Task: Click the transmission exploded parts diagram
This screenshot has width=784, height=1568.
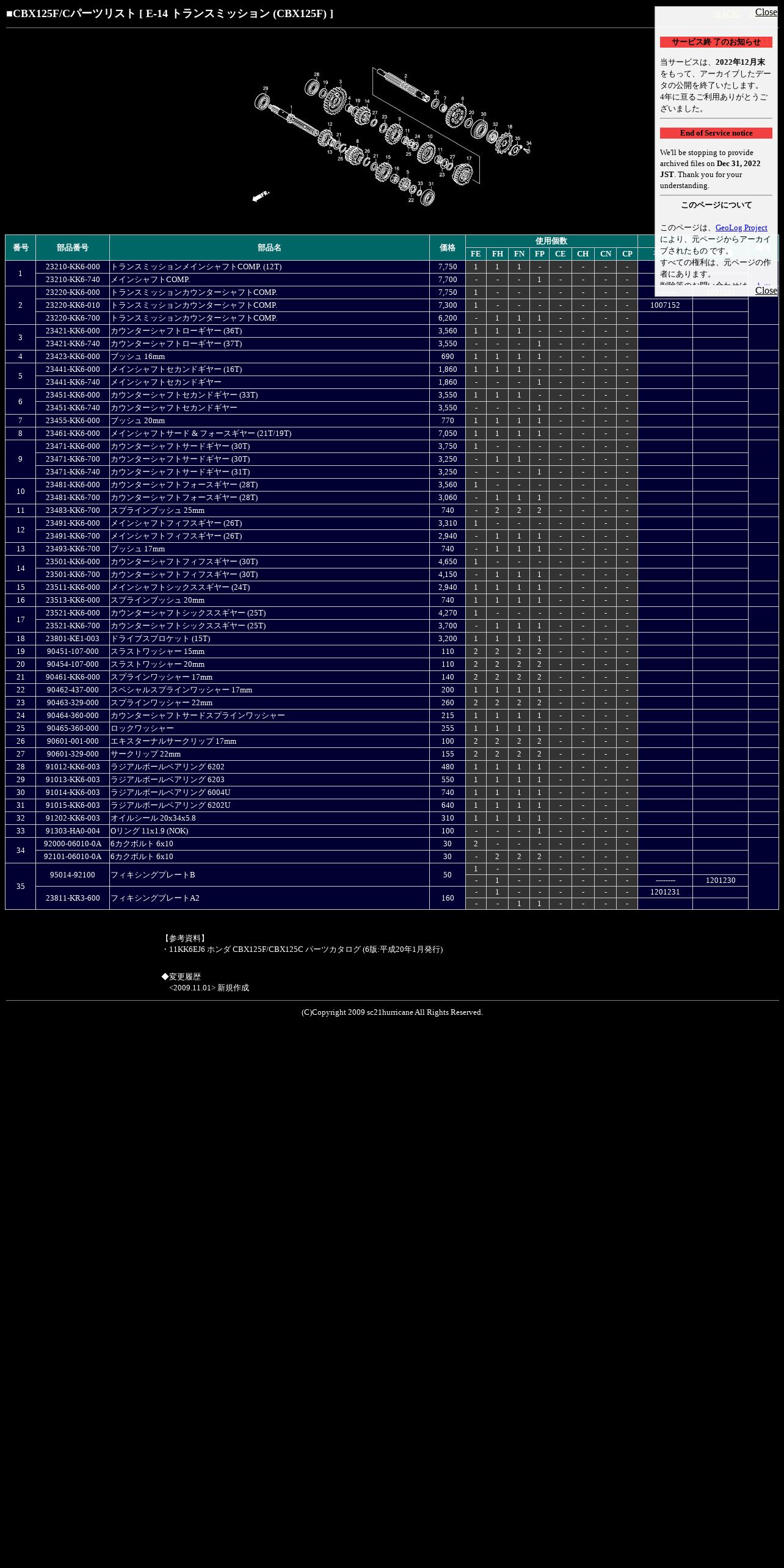Action: (392, 136)
